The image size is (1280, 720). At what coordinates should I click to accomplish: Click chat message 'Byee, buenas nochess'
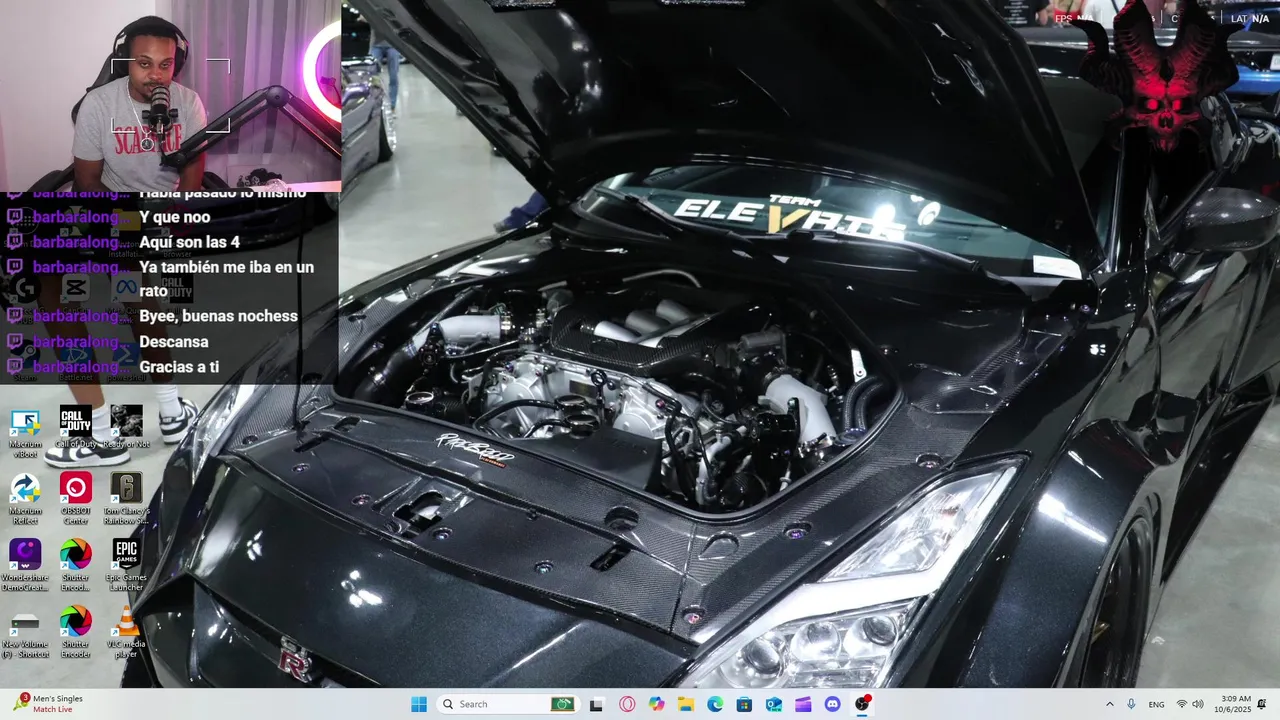coord(218,316)
